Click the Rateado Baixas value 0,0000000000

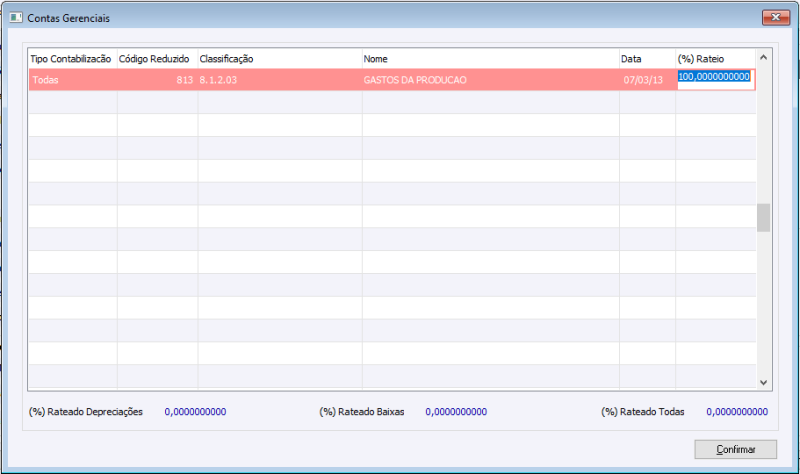tap(456, 412)
